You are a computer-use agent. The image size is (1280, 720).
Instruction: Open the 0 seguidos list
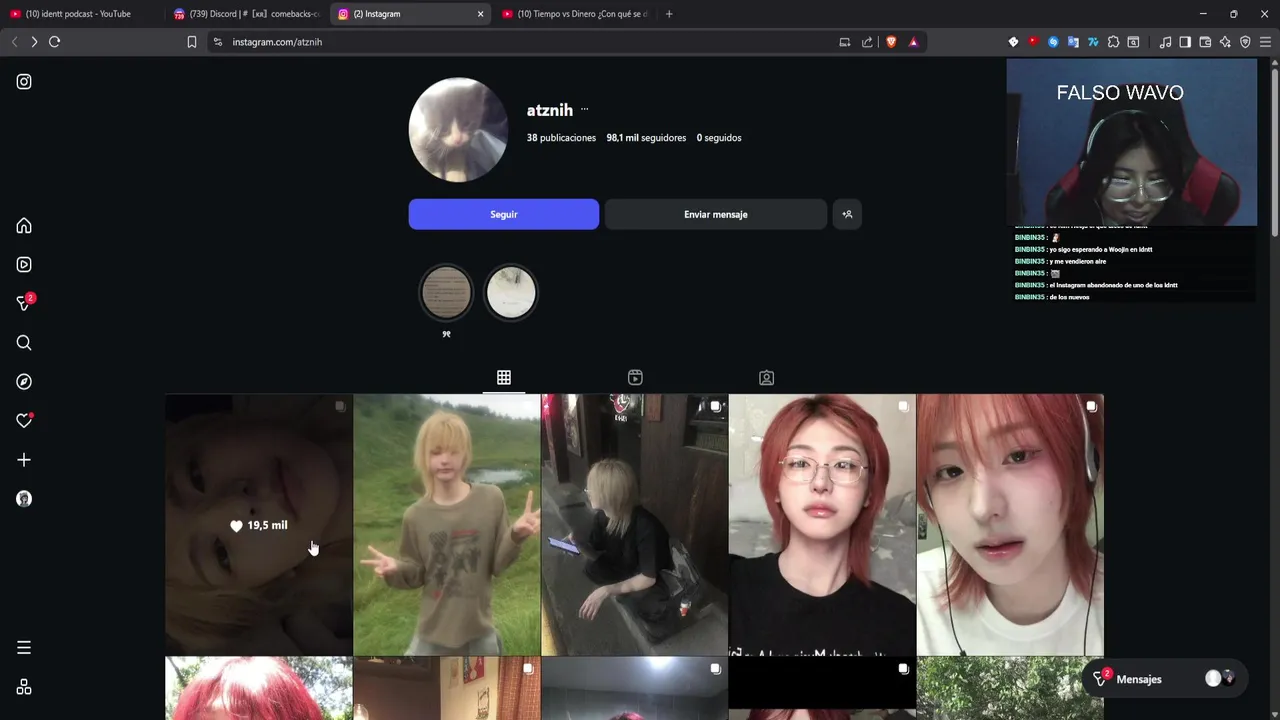coord(719,138)
